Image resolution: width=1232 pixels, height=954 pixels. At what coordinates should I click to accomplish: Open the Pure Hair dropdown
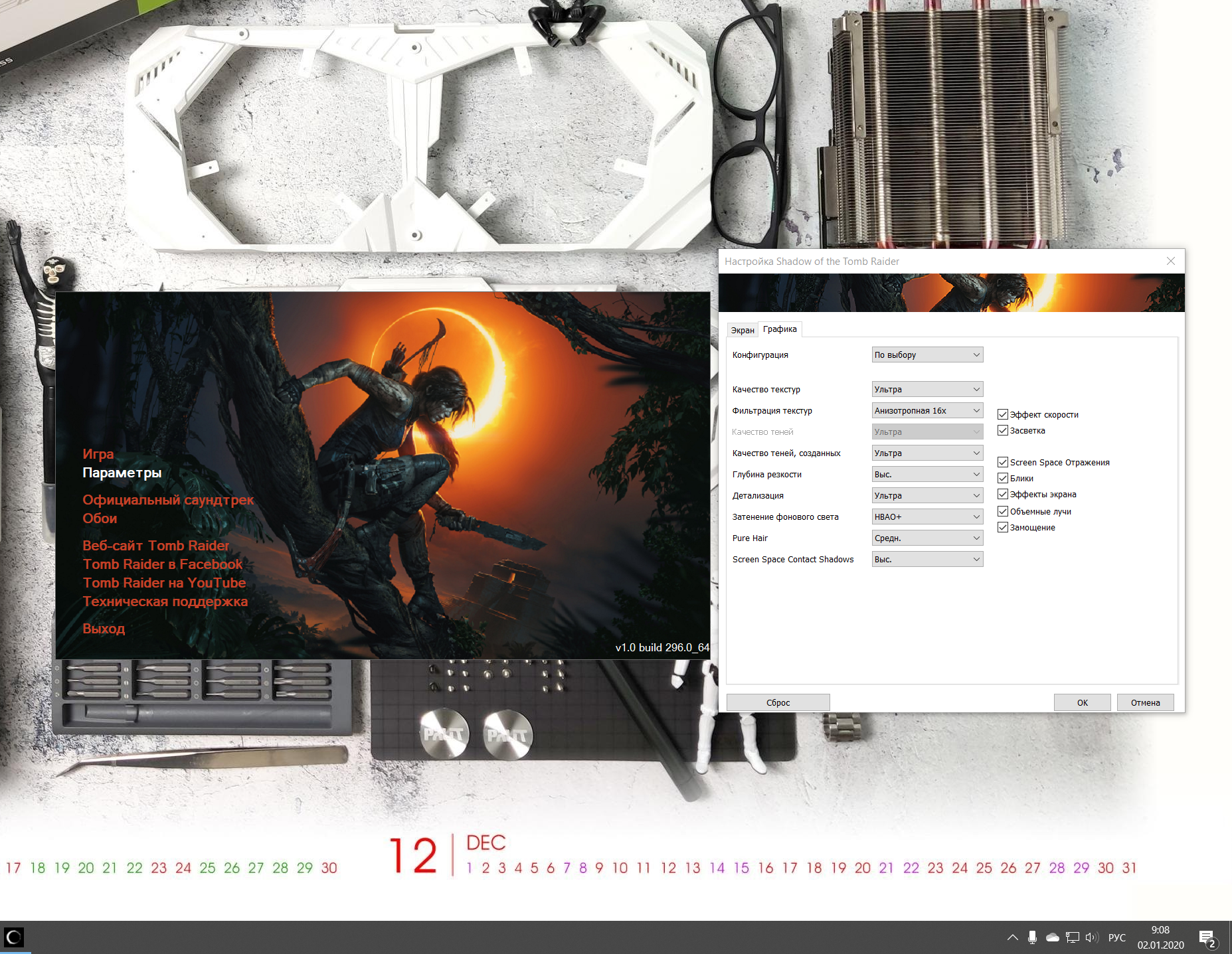click(927, 538)
